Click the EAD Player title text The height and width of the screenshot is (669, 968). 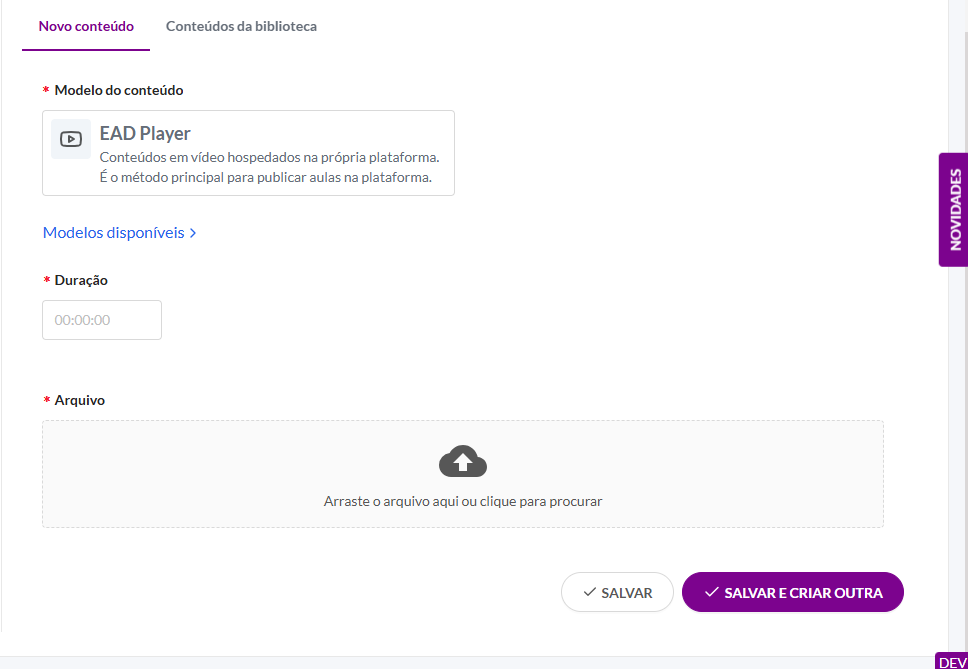click(x=145, y=133)
